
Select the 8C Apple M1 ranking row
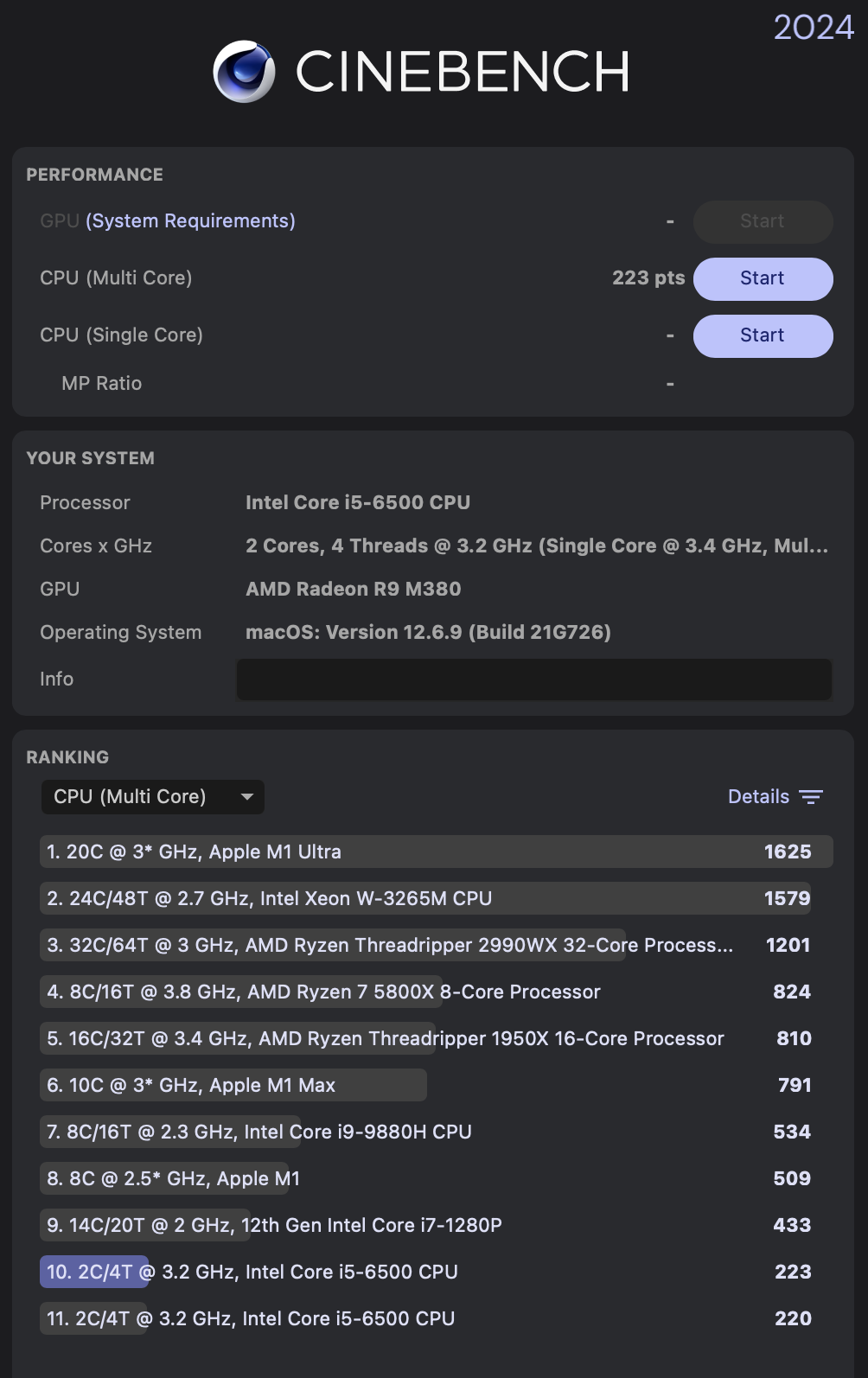point(425,1179)
